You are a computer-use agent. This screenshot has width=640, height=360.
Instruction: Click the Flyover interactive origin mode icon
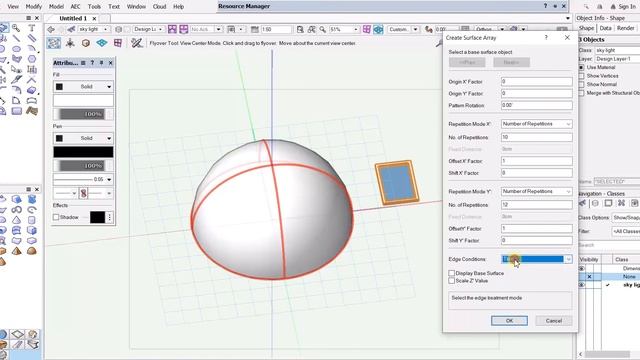(x=70, y=43)
